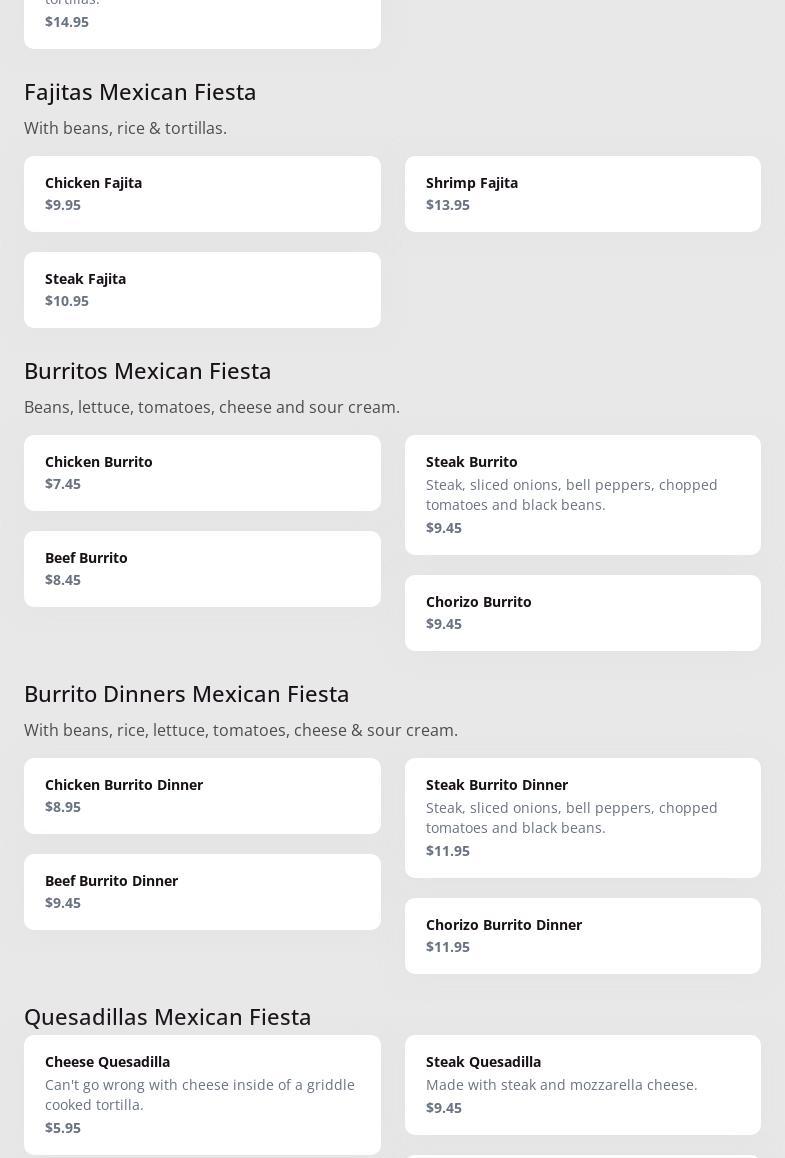Click the Burrito Dinners Mexican Fiesta heading
The image size is (785, 1158).
pos(187,693)
